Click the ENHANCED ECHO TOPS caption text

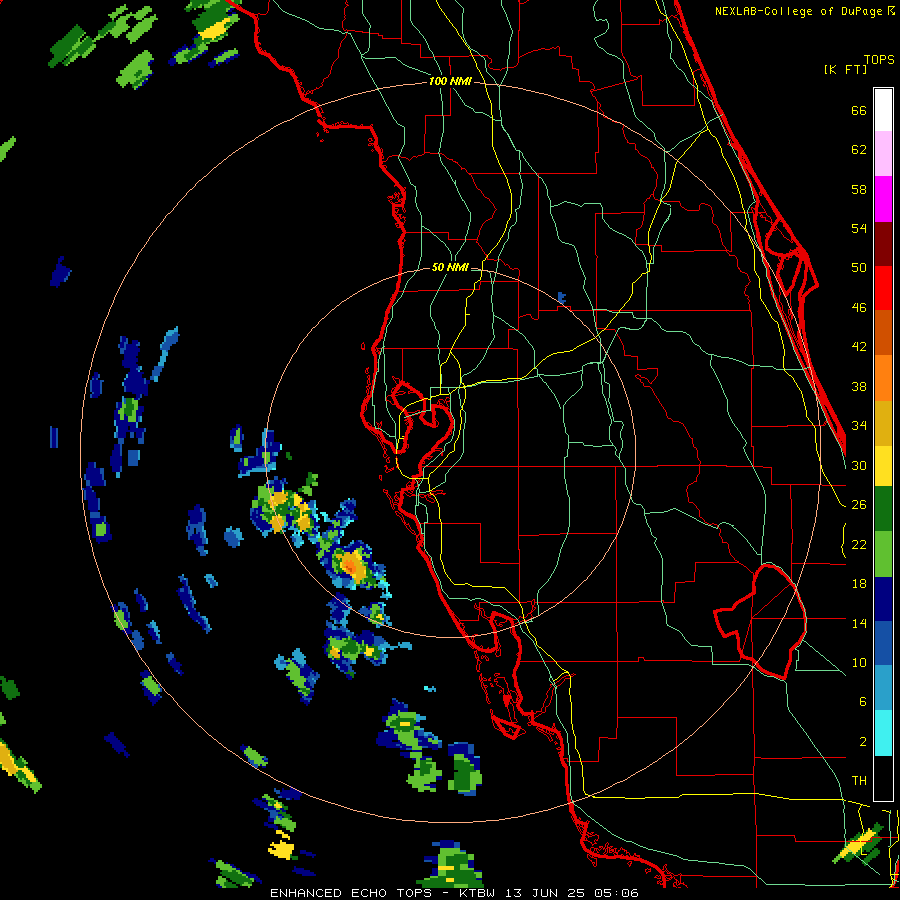pyautogui.click(x=354, y=893)
